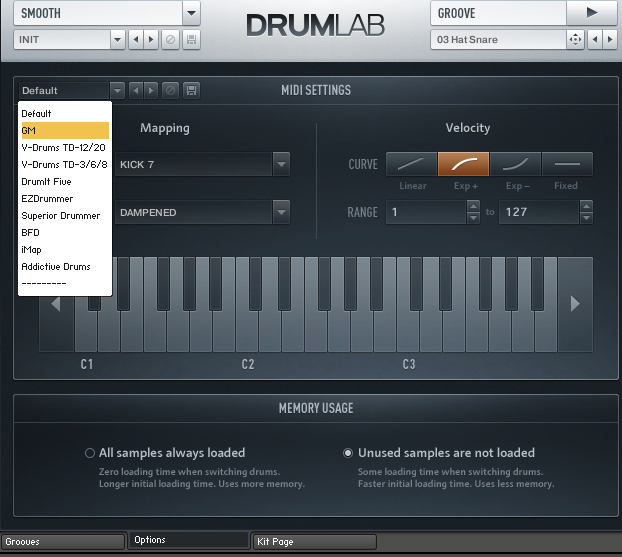Choose V-Drums TD-3/6/8 mapping
Image resolution: width=622 pixels, height=557 pixels.
[x=65, y=165]
